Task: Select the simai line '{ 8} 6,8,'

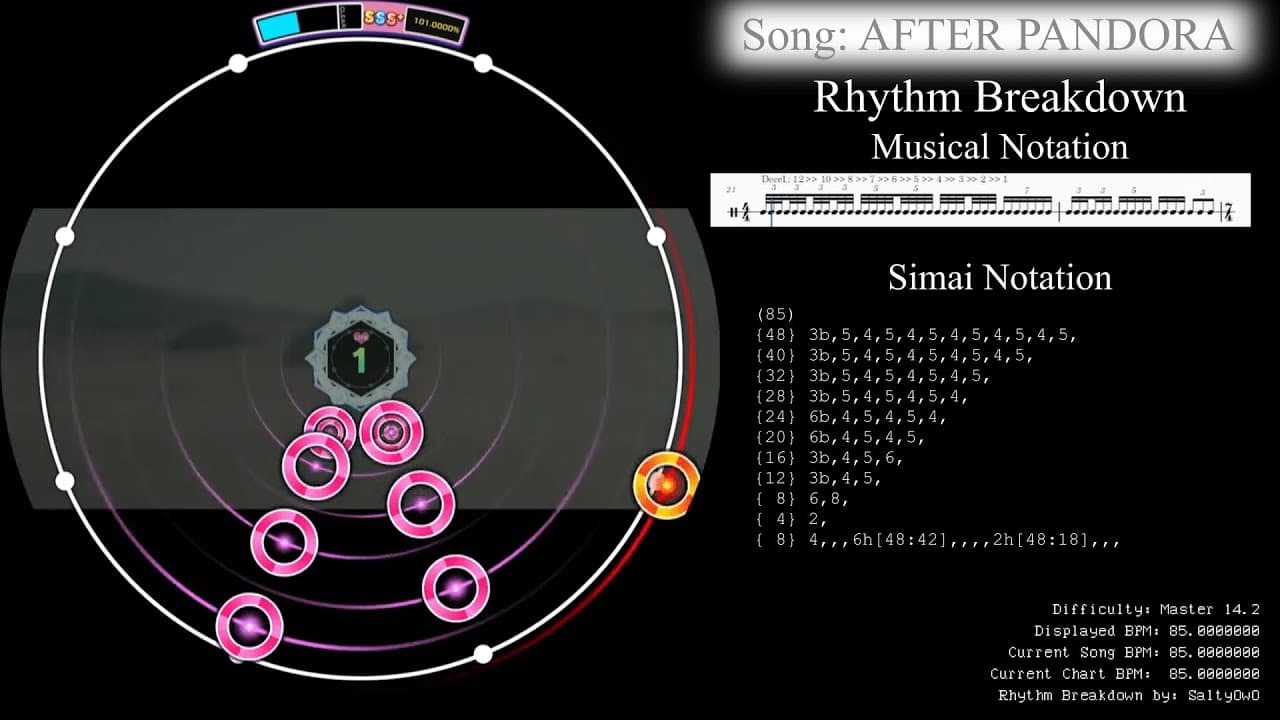Action: pyautogui.click(x=802, y=500)
